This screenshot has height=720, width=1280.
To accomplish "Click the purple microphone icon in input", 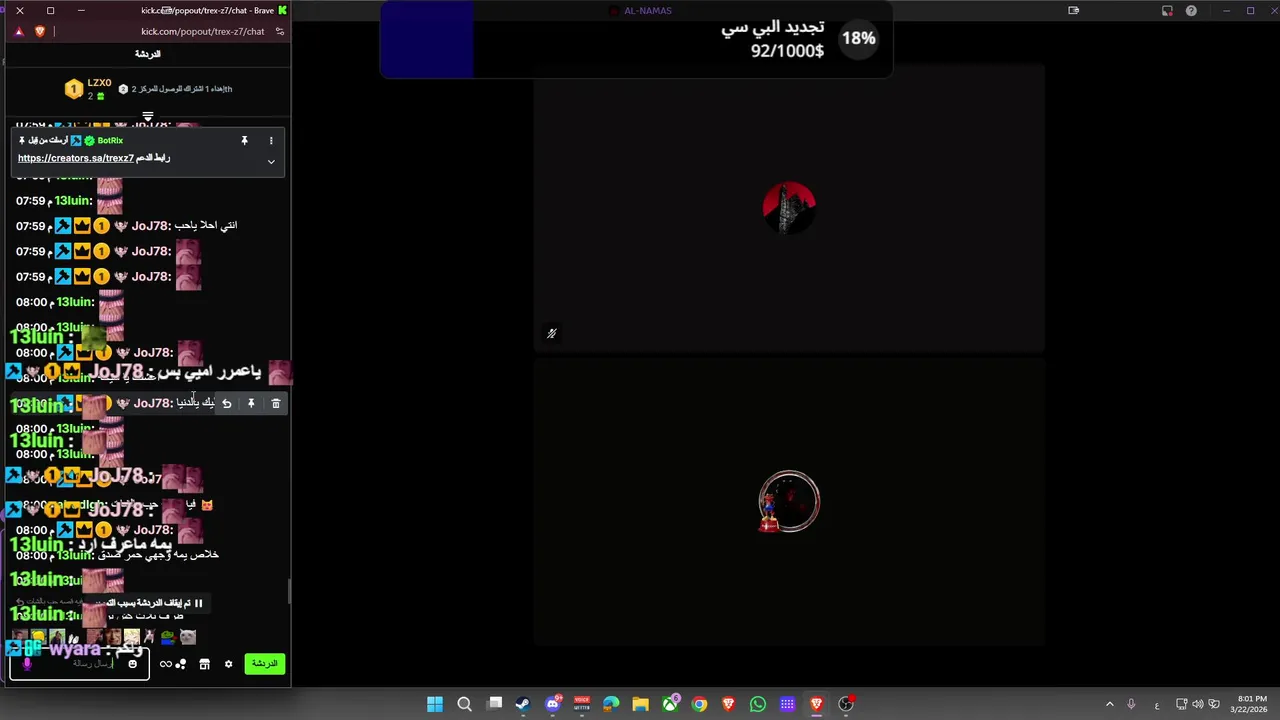I will pyautogui.click(x=27, y=664).
